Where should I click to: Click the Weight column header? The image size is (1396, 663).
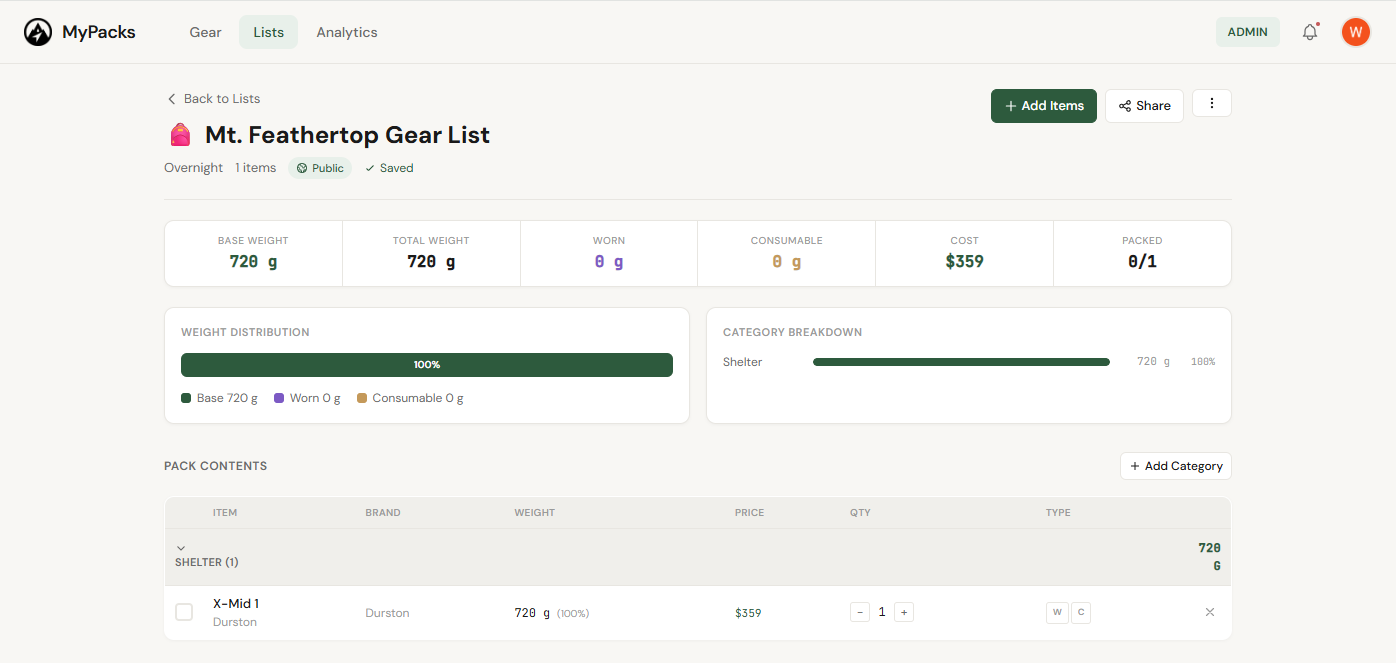tap(534, 513)
